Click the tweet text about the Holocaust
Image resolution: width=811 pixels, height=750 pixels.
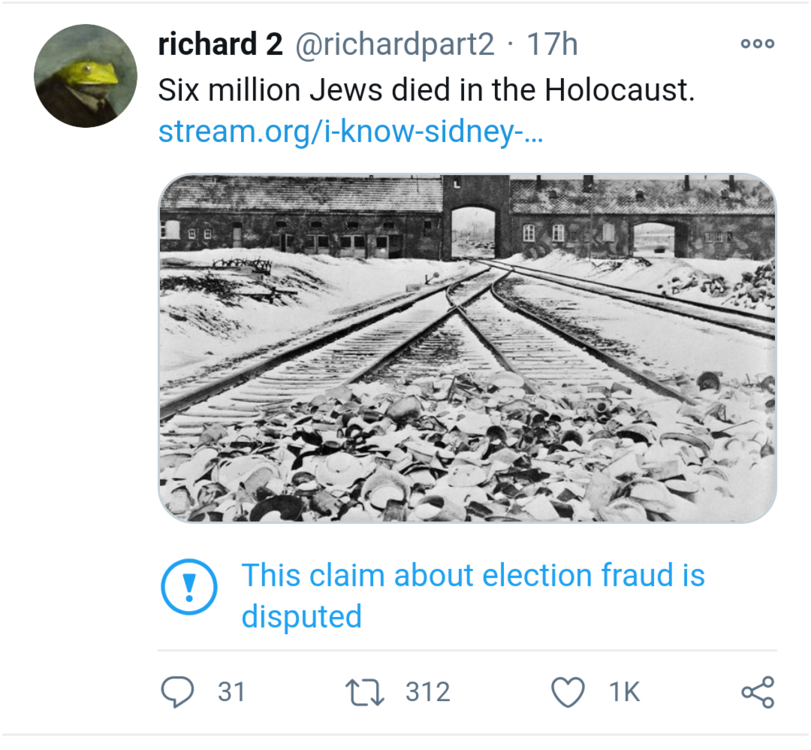(426, 89)
